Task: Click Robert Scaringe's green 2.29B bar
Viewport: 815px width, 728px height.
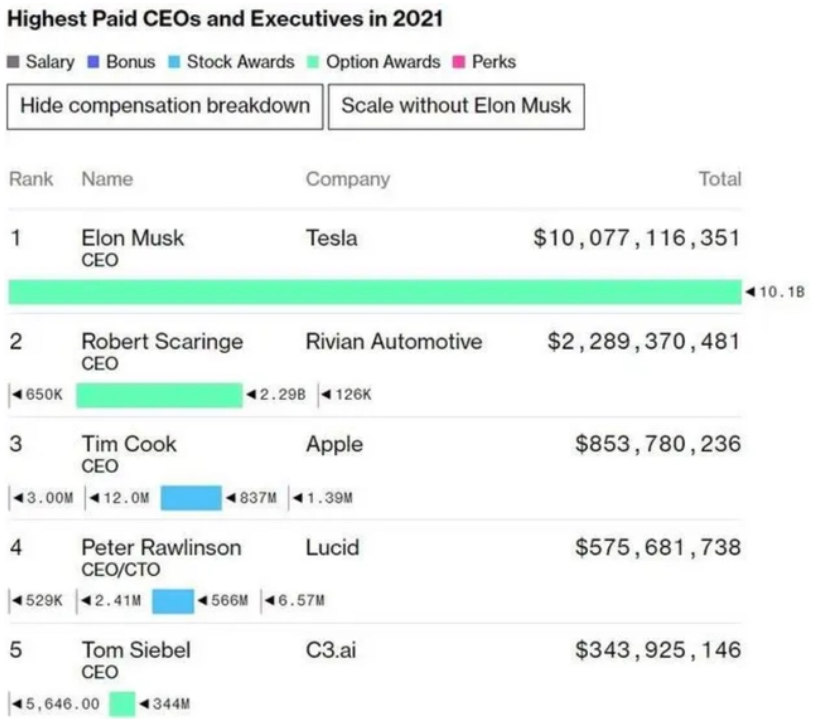Action: tap(159, 395)
